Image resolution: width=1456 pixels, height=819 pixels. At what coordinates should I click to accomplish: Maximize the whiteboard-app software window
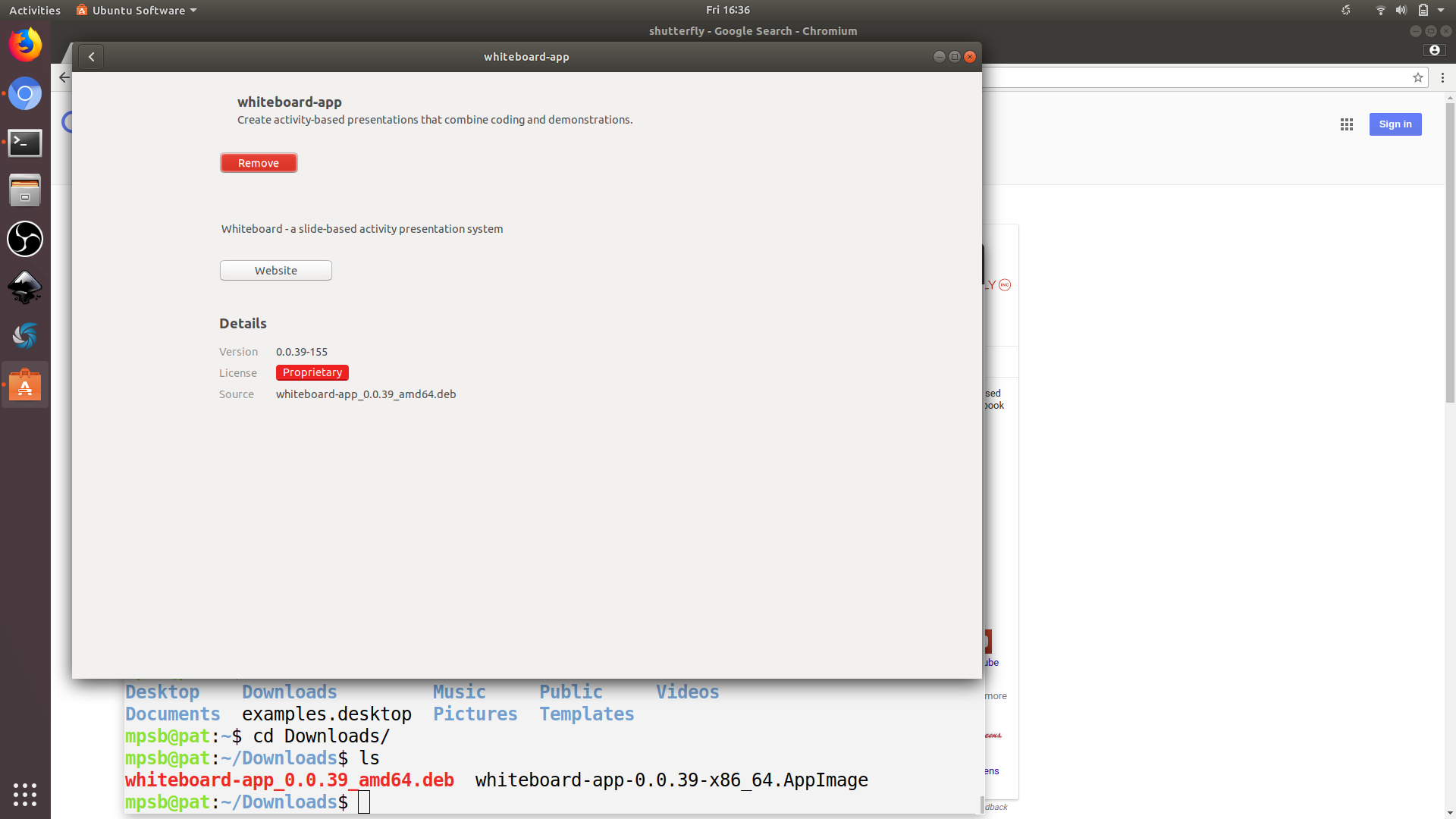(x=955, y=57)
